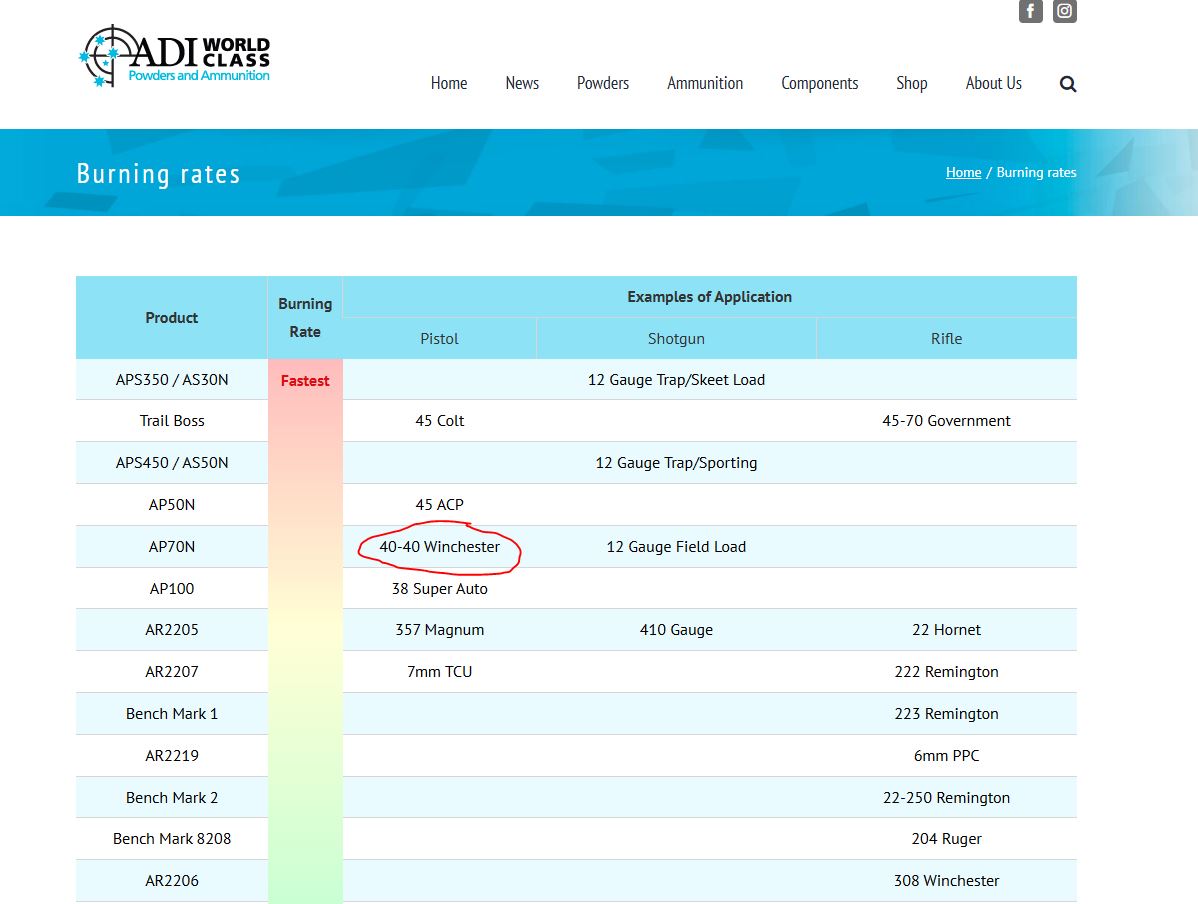
Task: Open the Powders menu
Action: [603, 83]
